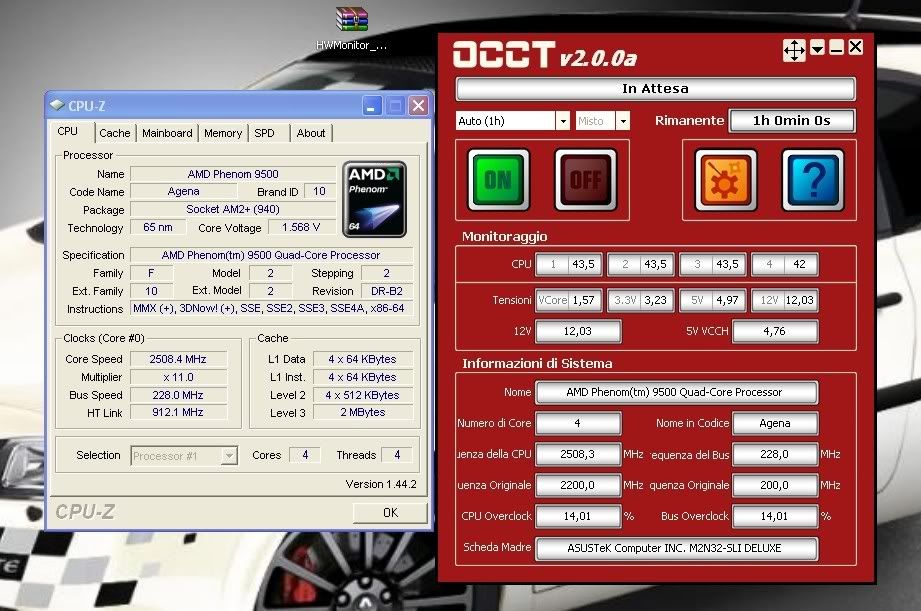Close the OCCT window
921x611 pixels.
point(856,48)
